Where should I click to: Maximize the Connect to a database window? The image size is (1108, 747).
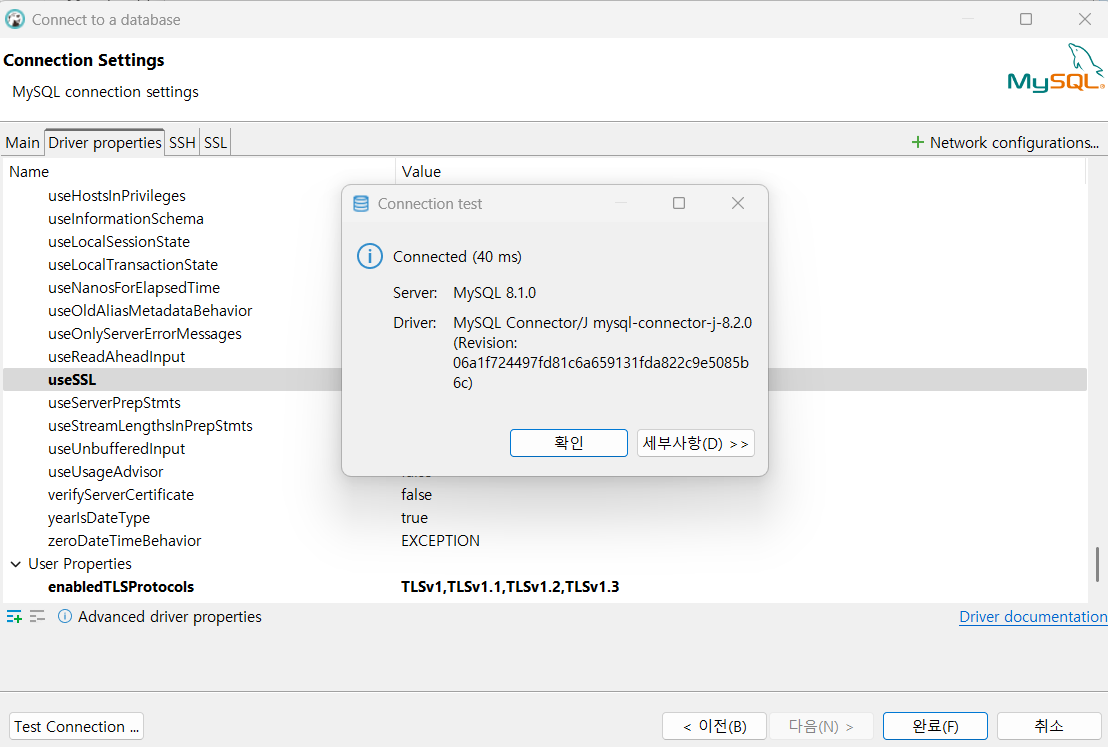click(x=1026, y=19)
